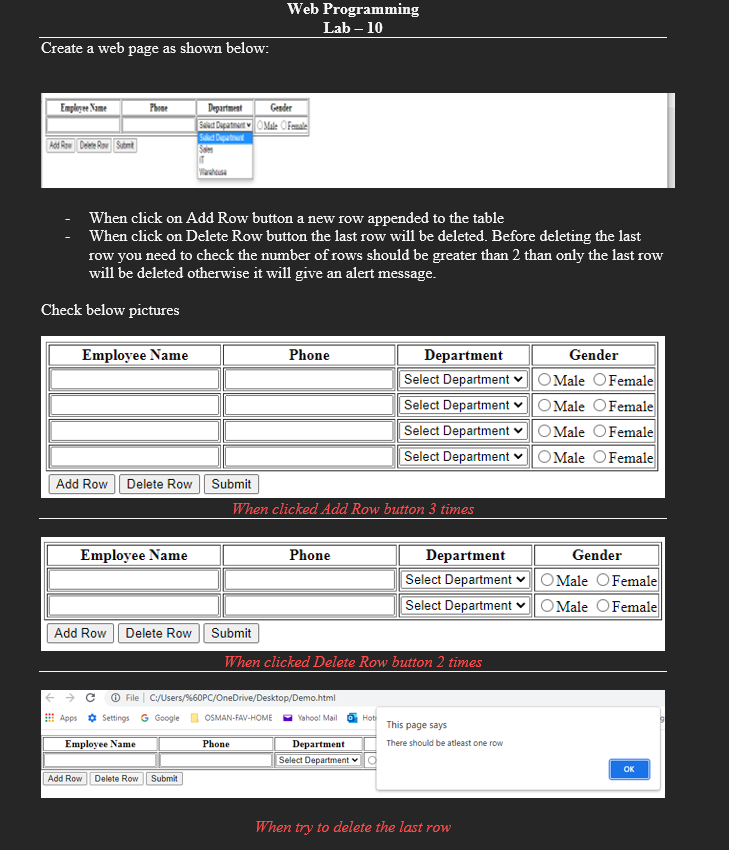
Task: Click Add Row below the two-row table
Action: tap(80, 633)
